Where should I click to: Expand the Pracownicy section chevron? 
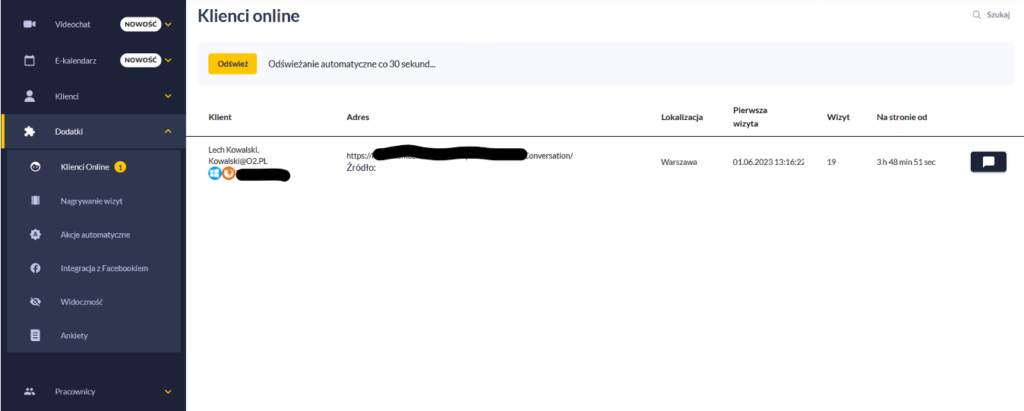click(x=168, y=392)
